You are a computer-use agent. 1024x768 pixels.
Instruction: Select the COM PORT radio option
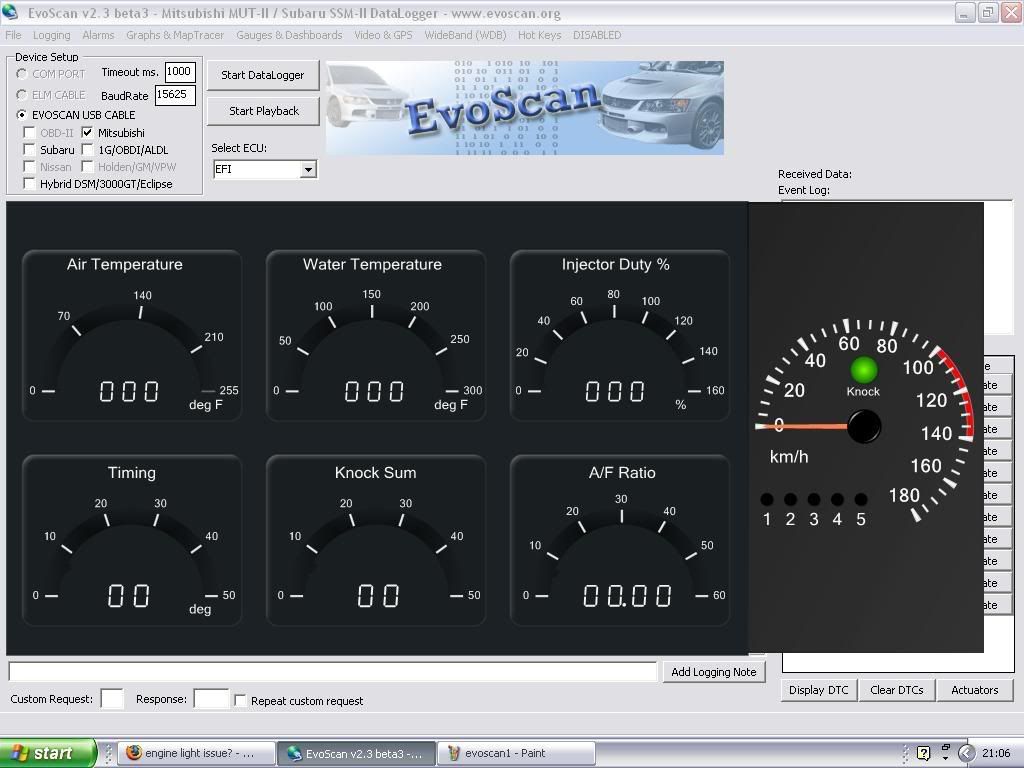22,74
